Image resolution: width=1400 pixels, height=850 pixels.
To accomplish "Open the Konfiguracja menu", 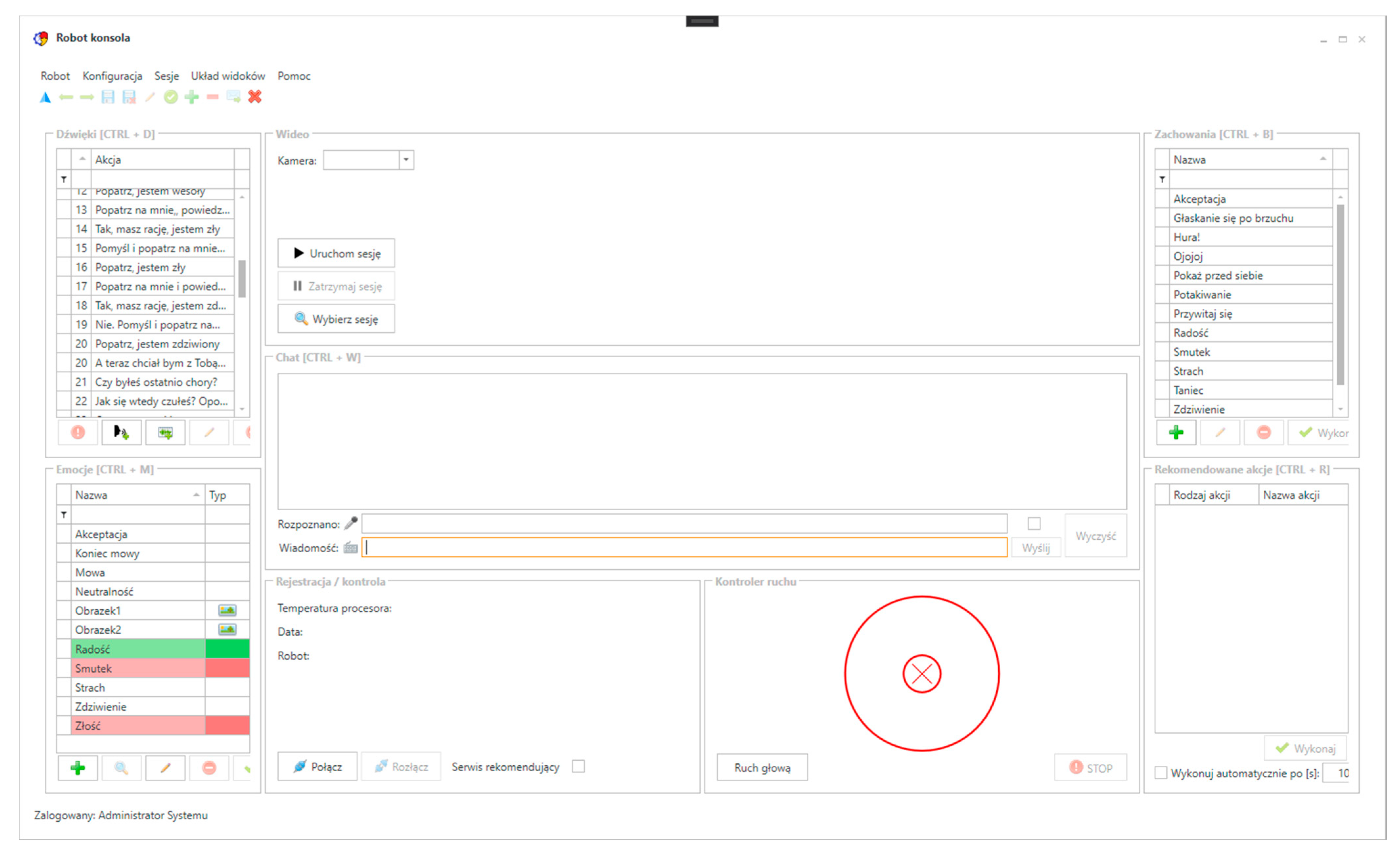I will tap(112, 76).
